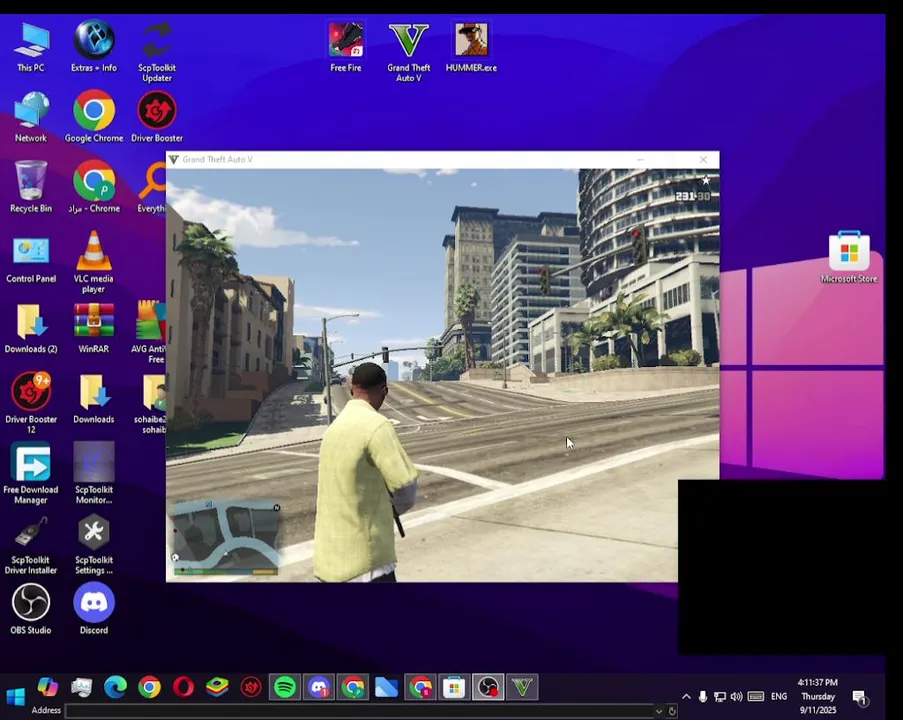Select the Downloads folder on the desktop
The width and height of the screenshot is (903, 720).
click(94, 399)
